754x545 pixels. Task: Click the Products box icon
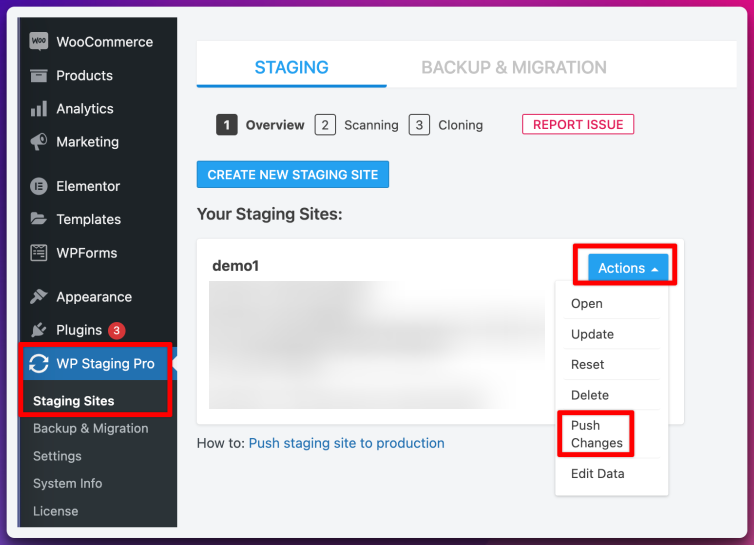[x=38, y=76]
